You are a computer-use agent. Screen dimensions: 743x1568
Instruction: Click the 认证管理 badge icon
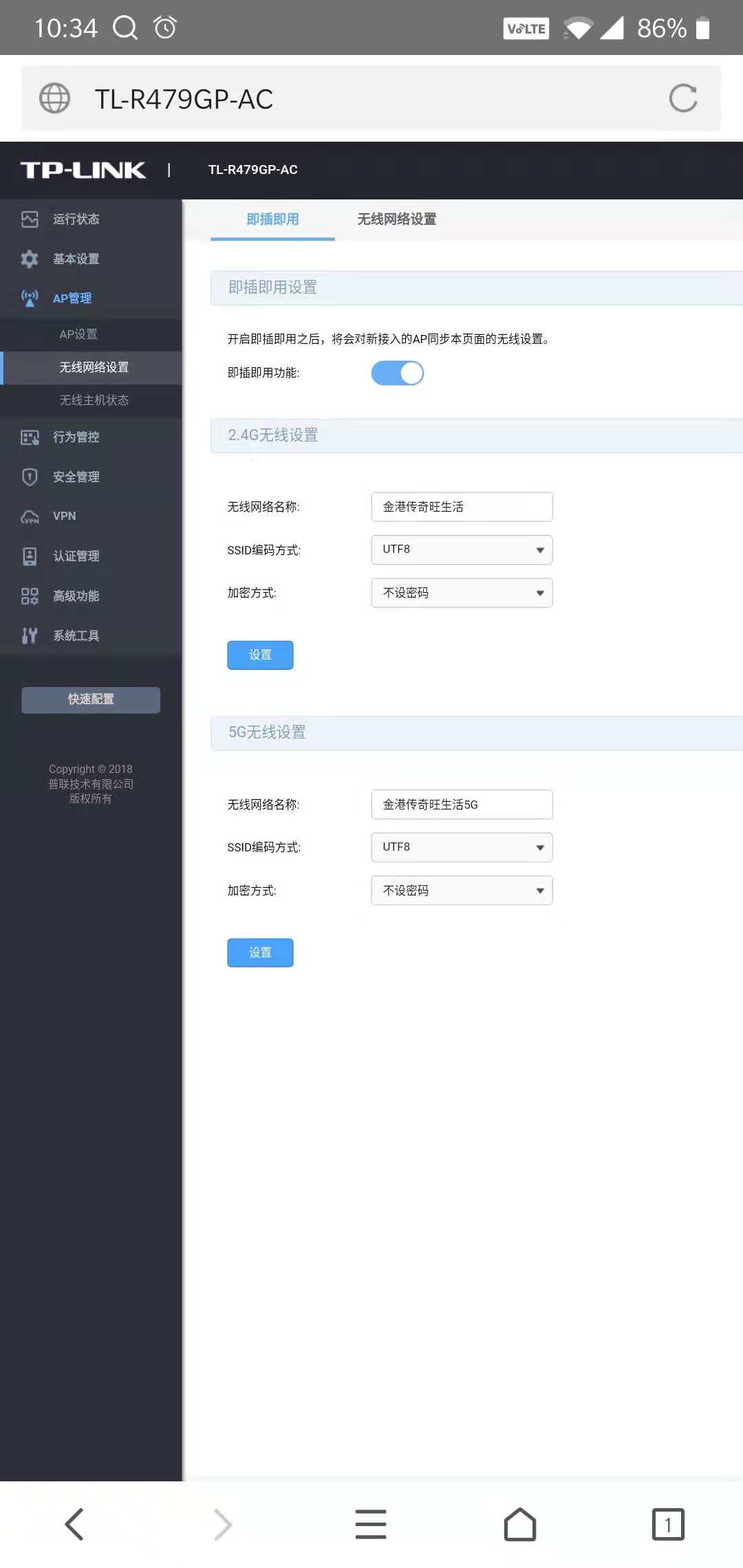tap(30, 556)
